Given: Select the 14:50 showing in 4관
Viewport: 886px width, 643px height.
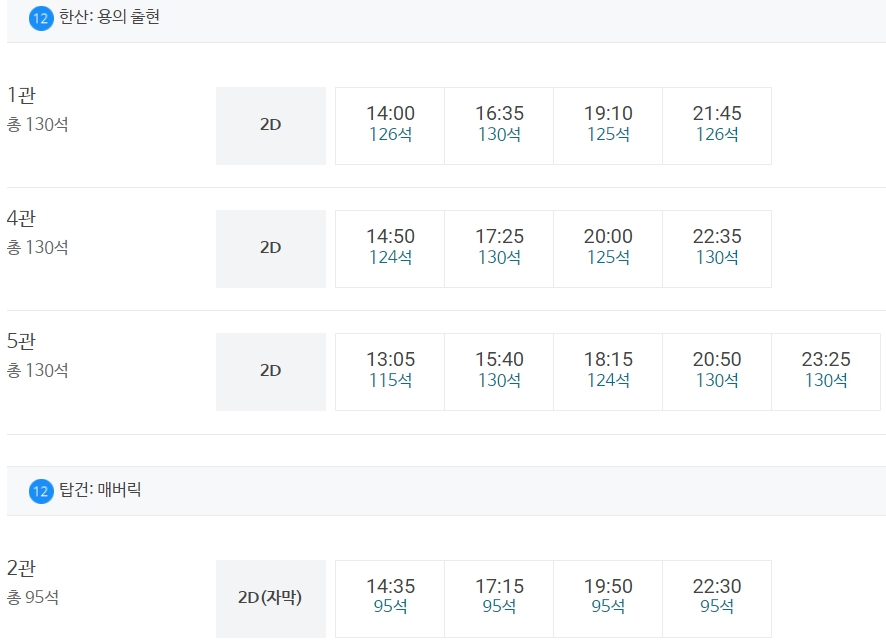Looking at the screenshot, I should 390,249.
